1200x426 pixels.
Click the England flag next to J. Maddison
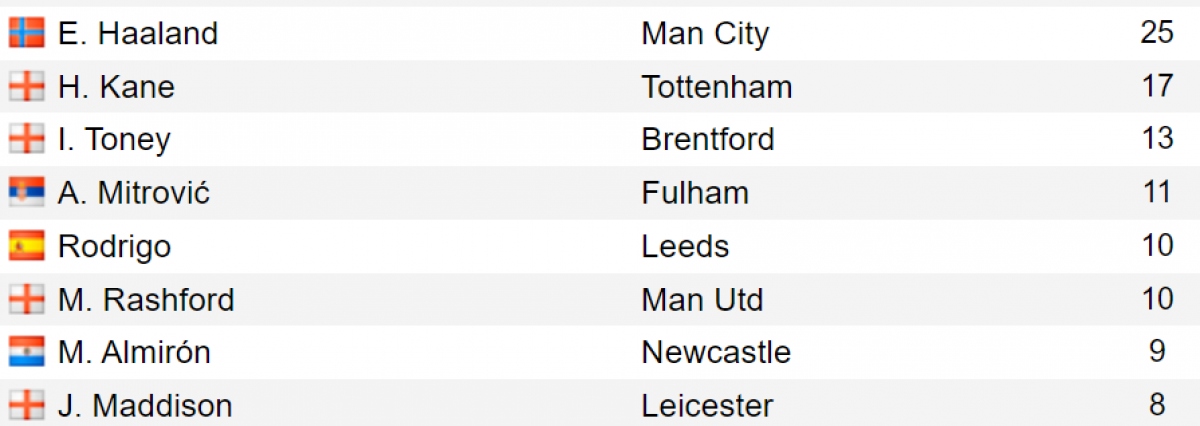coord(27,406)
